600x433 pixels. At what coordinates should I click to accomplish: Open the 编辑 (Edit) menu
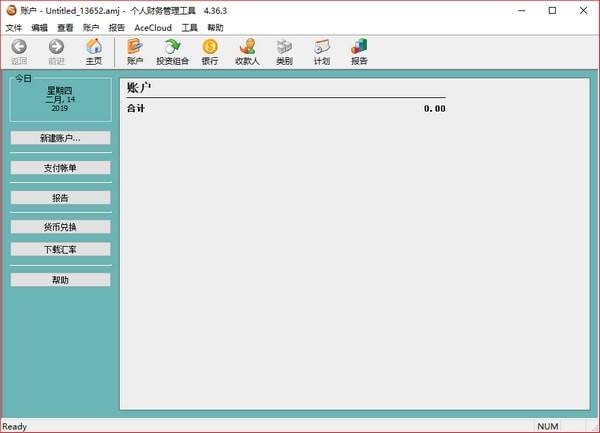pos(40,28)
